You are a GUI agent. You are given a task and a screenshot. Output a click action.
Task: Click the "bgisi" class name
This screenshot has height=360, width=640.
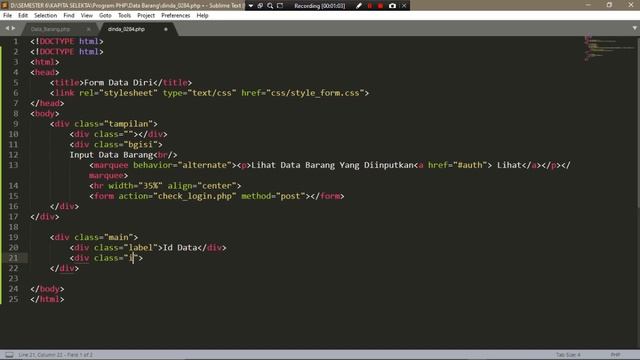141,144
